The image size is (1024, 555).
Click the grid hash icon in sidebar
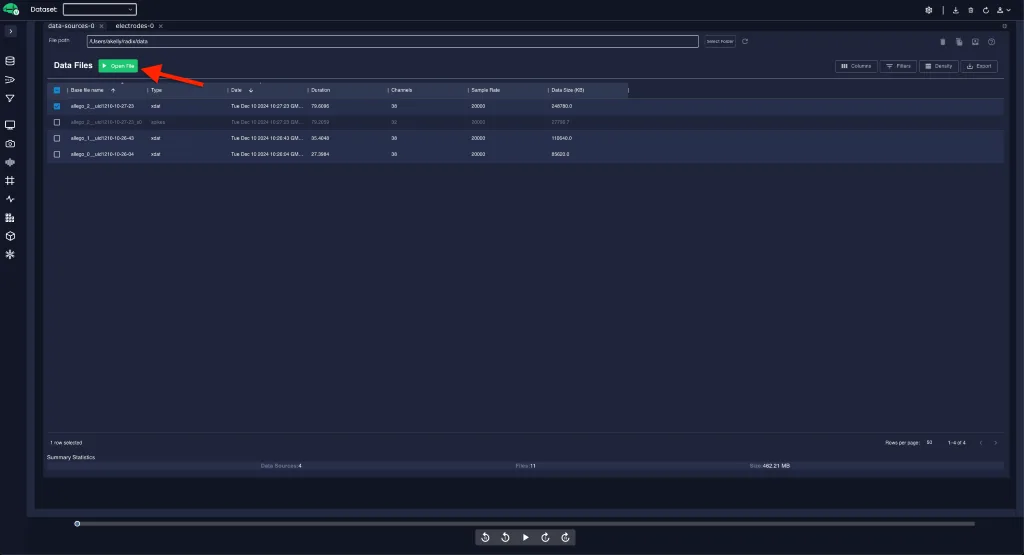pos(10,181)
